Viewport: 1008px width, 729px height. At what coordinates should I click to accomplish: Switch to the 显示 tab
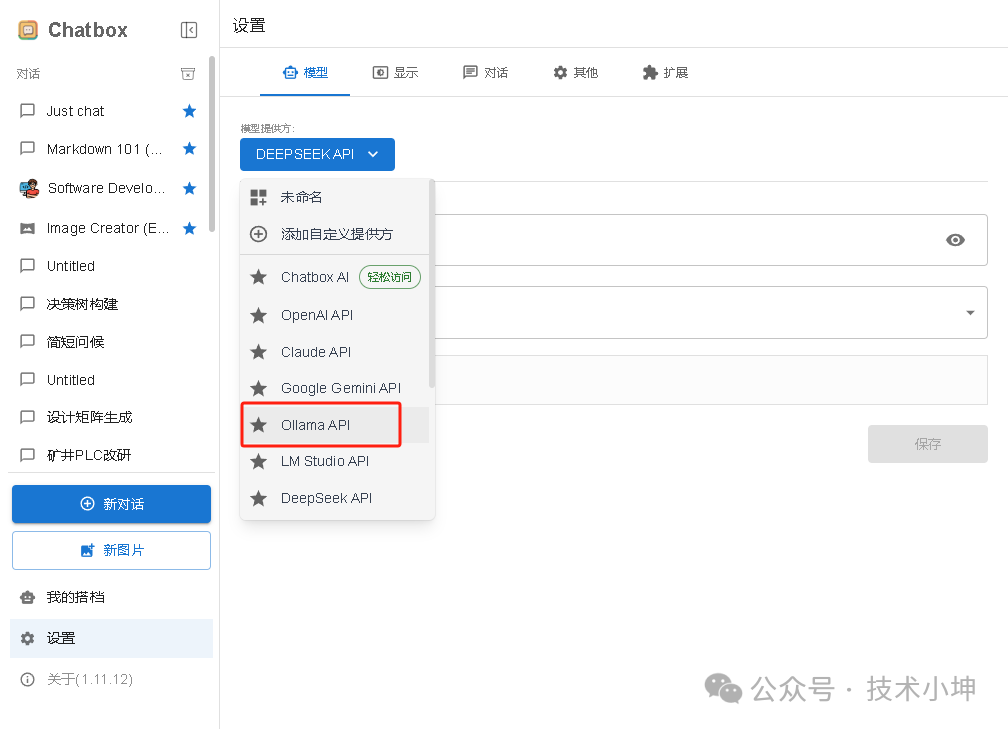tap(395, 73)
